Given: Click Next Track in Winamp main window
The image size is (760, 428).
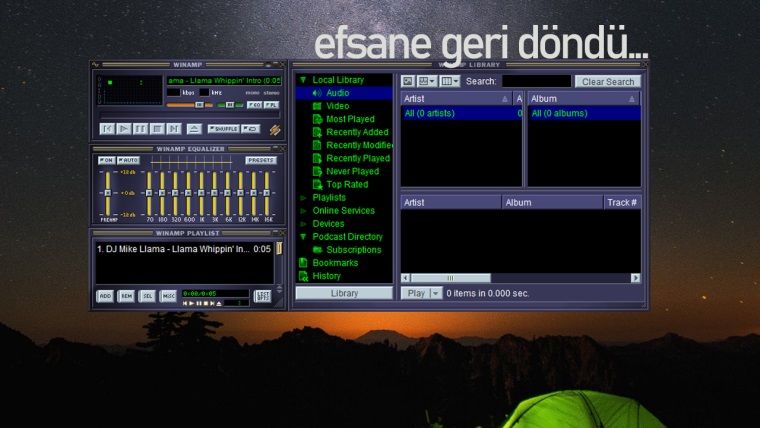Looking at the screenshot, I should [x=174, y=129].
